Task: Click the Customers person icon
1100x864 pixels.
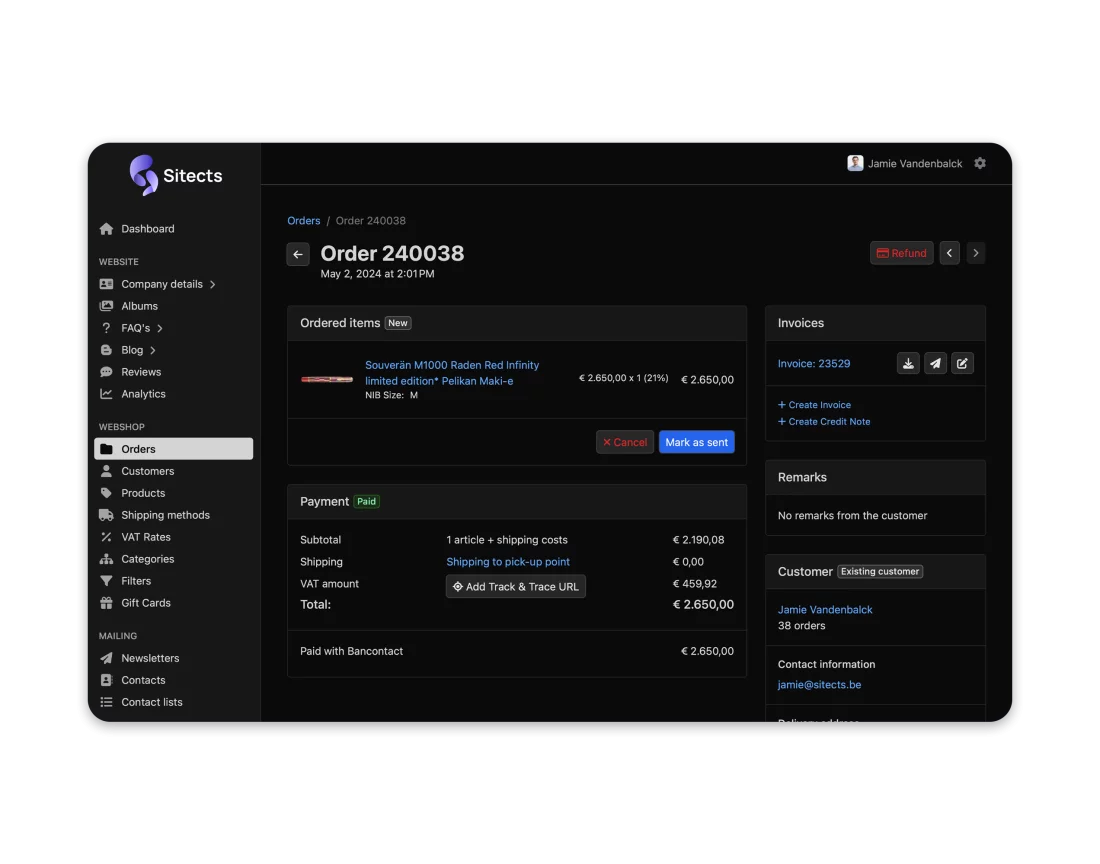Action: click(x=106, y=471)
